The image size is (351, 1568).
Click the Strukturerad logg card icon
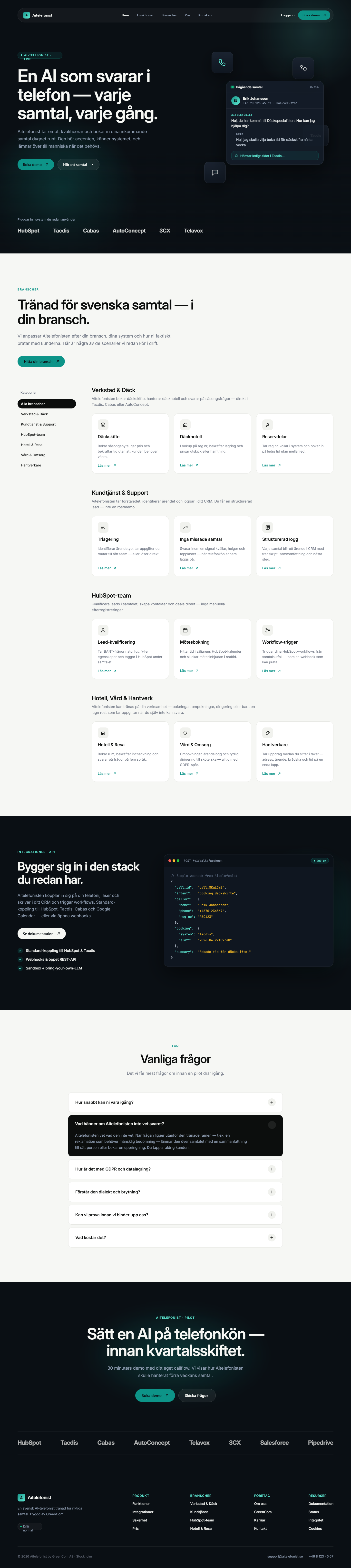pos(268,527)
